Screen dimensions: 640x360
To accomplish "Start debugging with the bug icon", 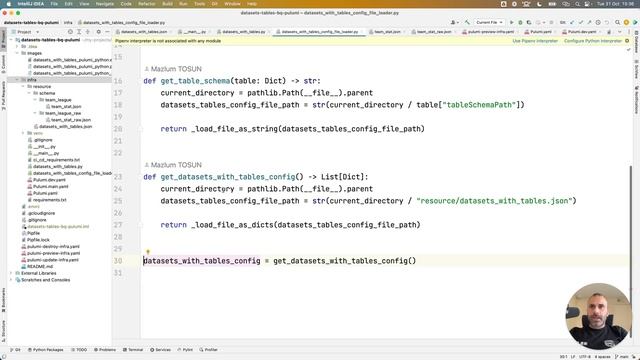I will 520,22.
